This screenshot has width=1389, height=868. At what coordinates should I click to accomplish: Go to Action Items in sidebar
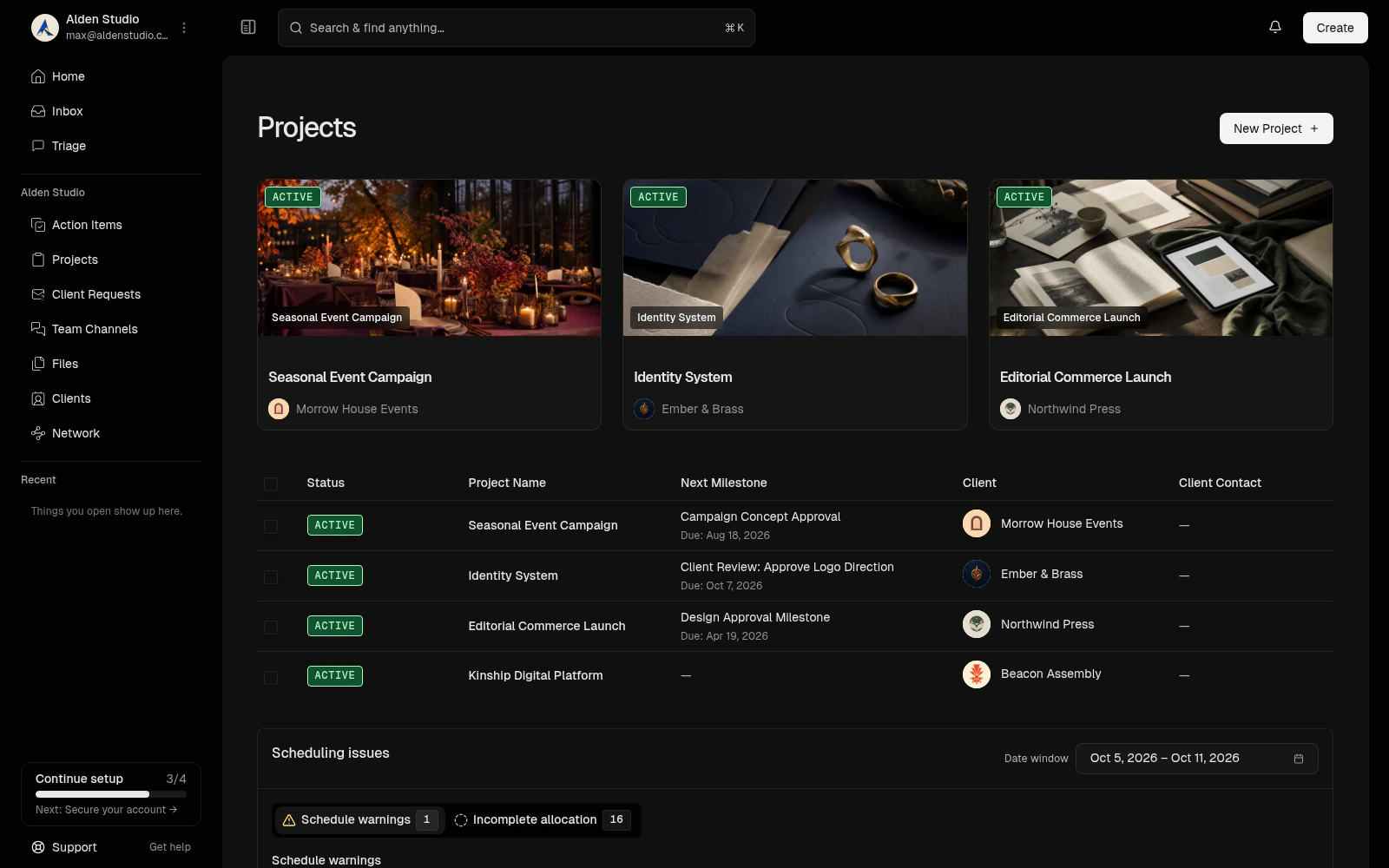[x=111, y=225]
